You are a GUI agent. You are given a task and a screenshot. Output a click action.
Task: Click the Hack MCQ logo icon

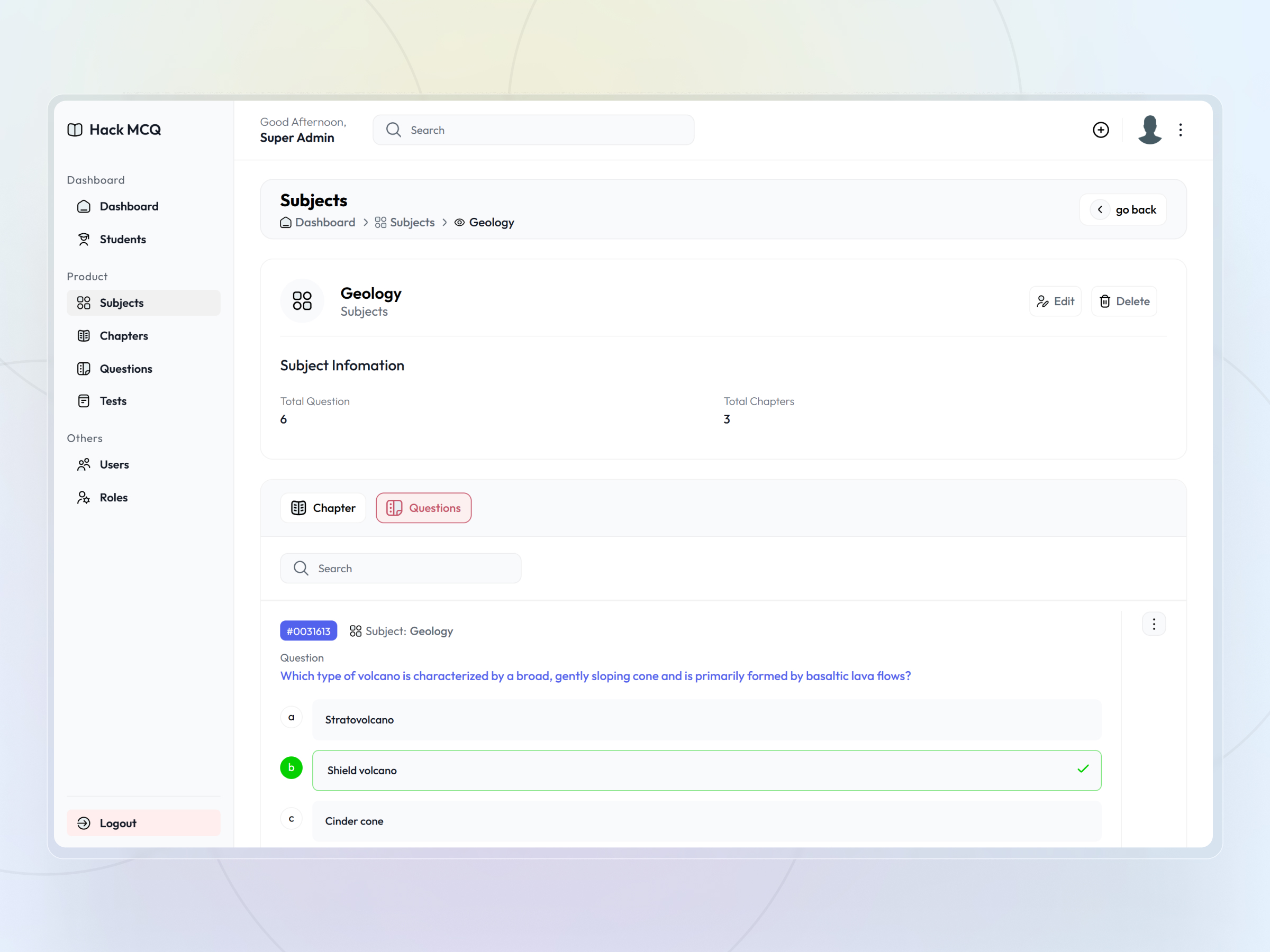pyautogui.click(x=75, y=130)
